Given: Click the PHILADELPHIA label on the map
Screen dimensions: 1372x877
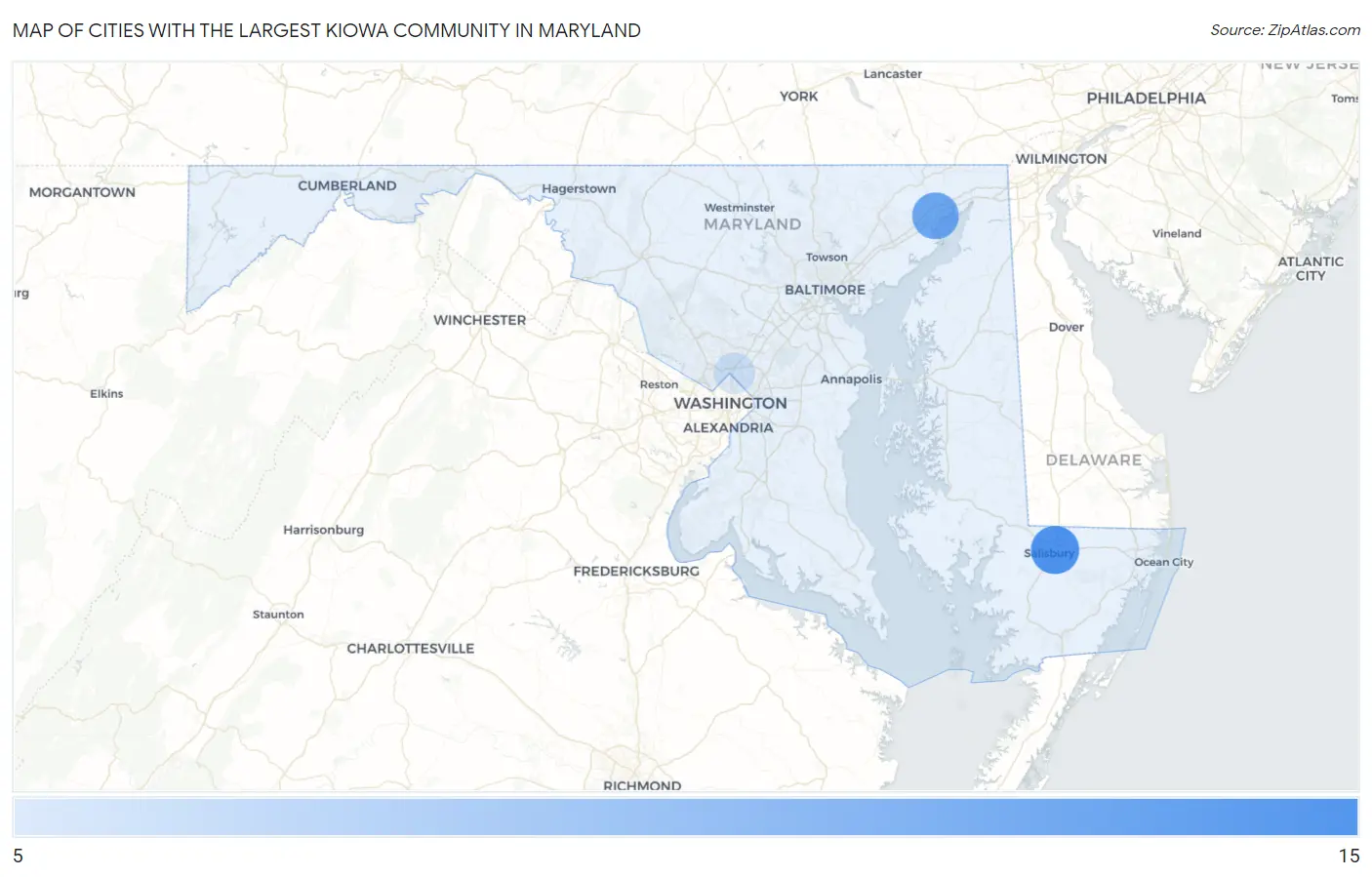Looking at the screenshot, I should 1146,99.
